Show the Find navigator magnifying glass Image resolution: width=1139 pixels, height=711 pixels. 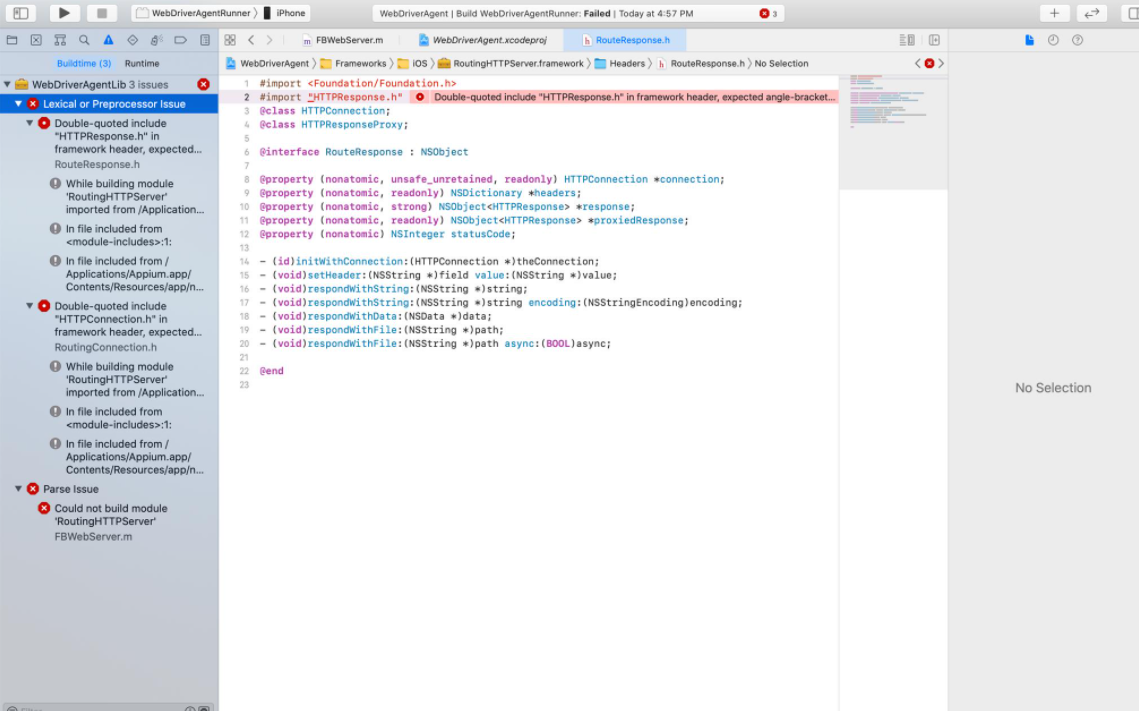coord(84,40)
